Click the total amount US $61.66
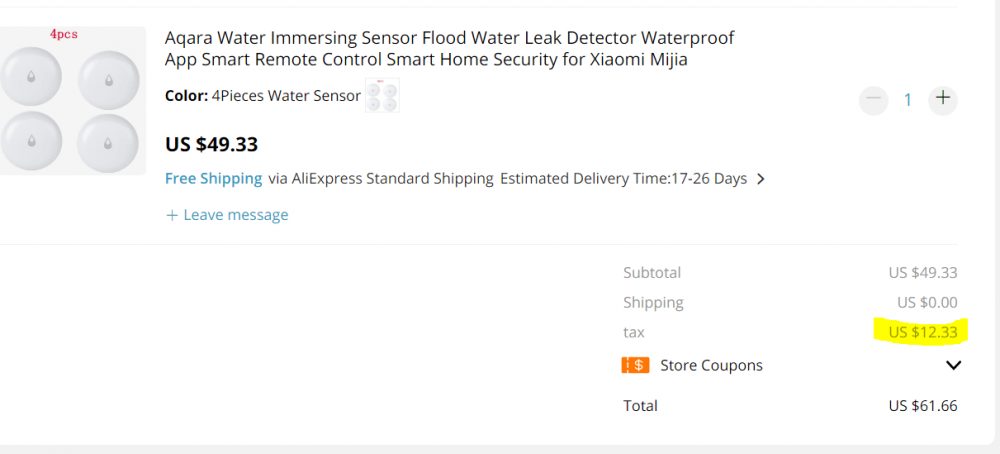Image resolution: width=1000 pixels, height=454 pixels. coord(922,406)
